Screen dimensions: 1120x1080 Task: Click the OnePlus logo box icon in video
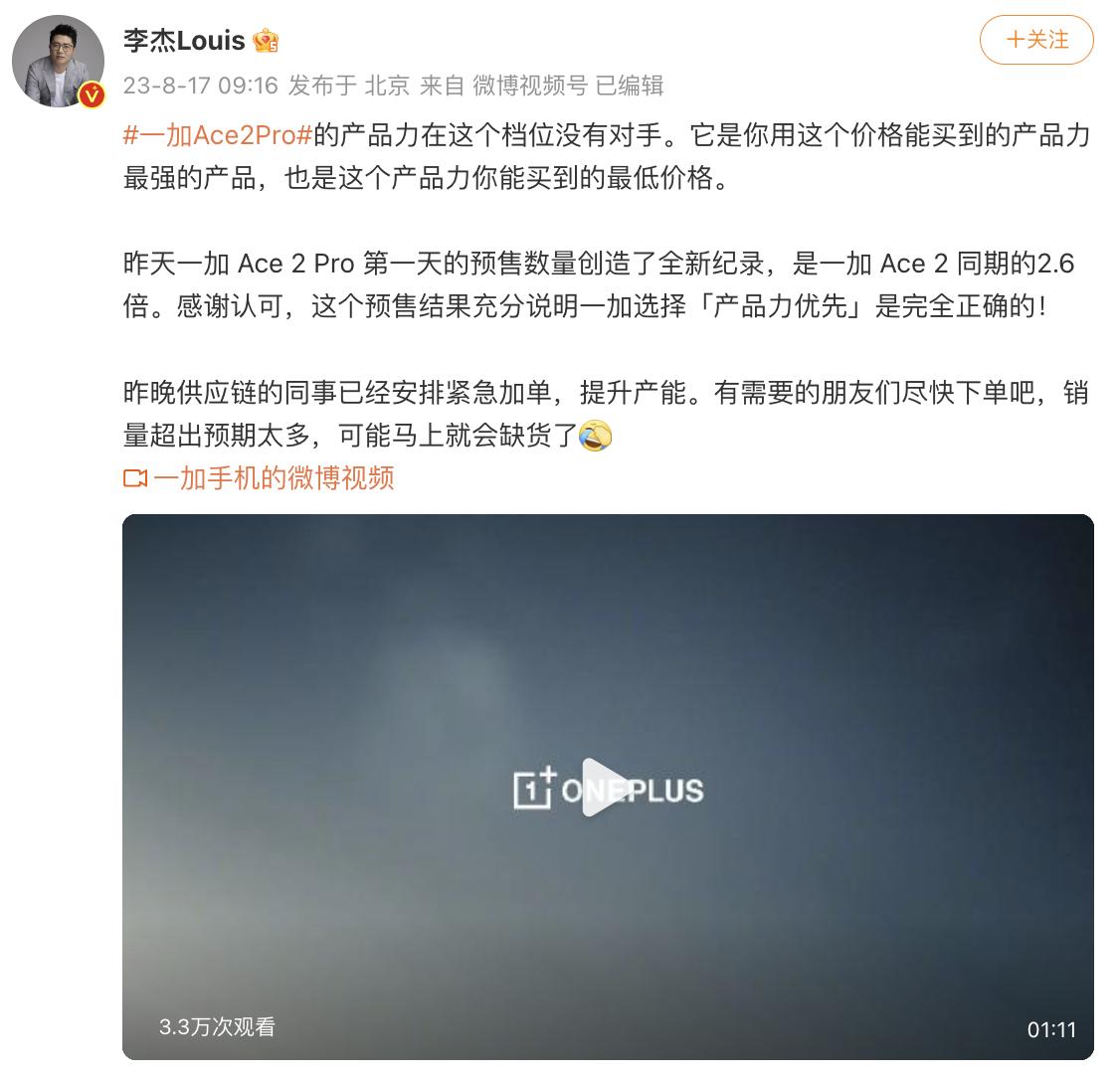(x=534, y=788)
